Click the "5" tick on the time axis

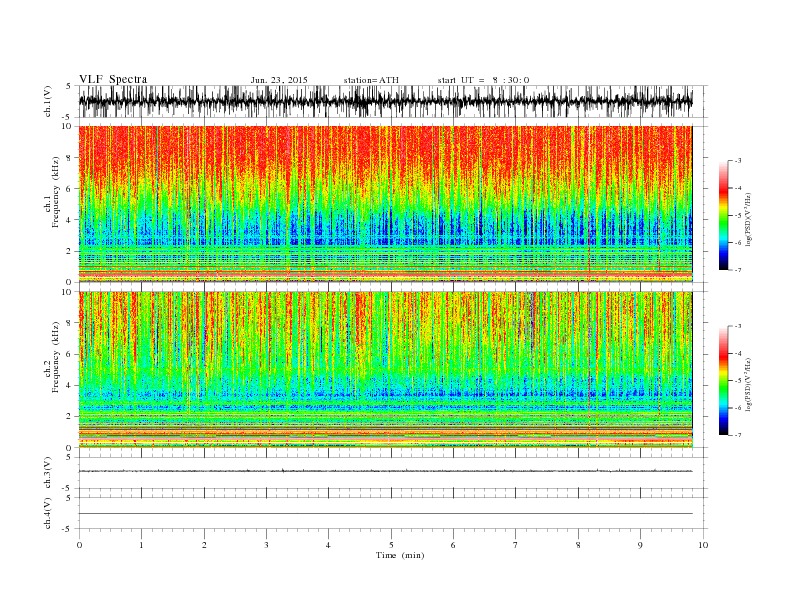click(391, 545)
